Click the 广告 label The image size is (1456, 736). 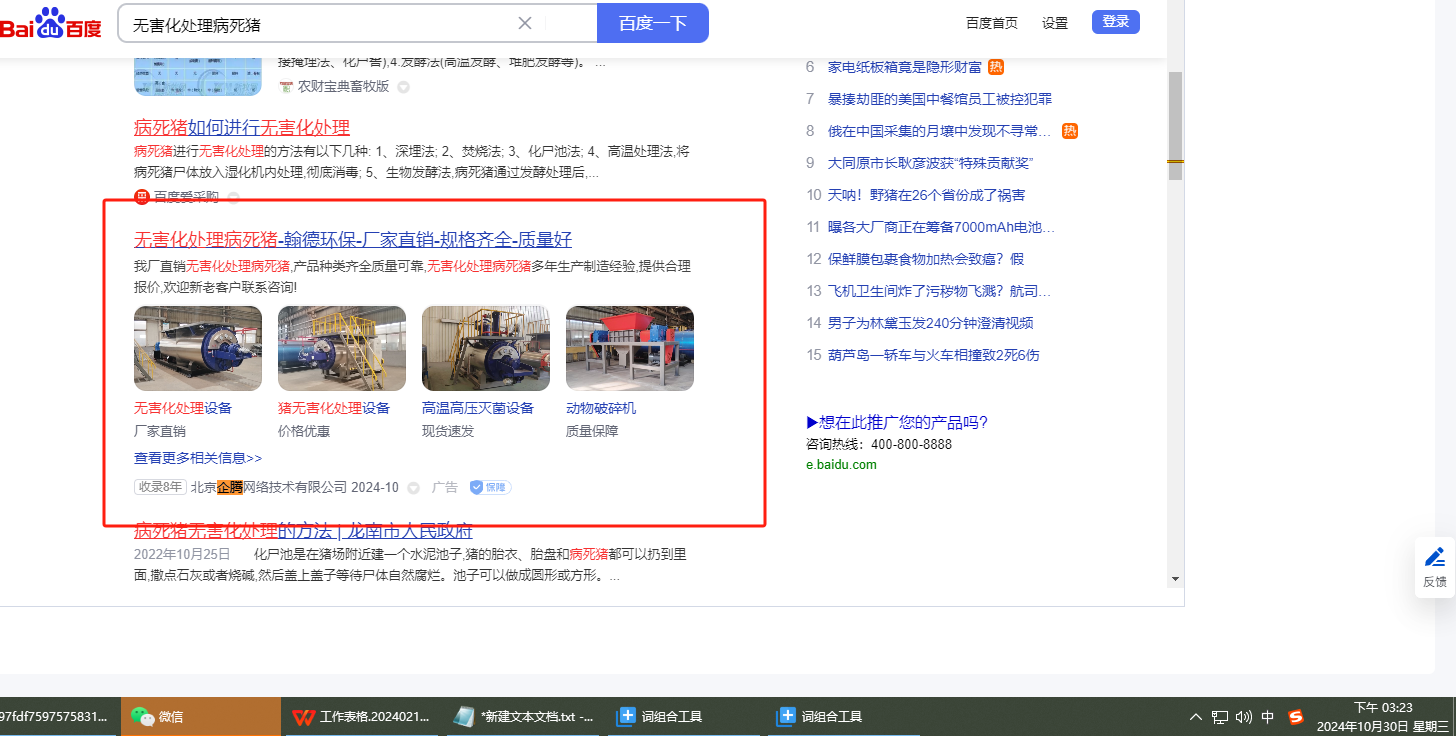point(445,487)
